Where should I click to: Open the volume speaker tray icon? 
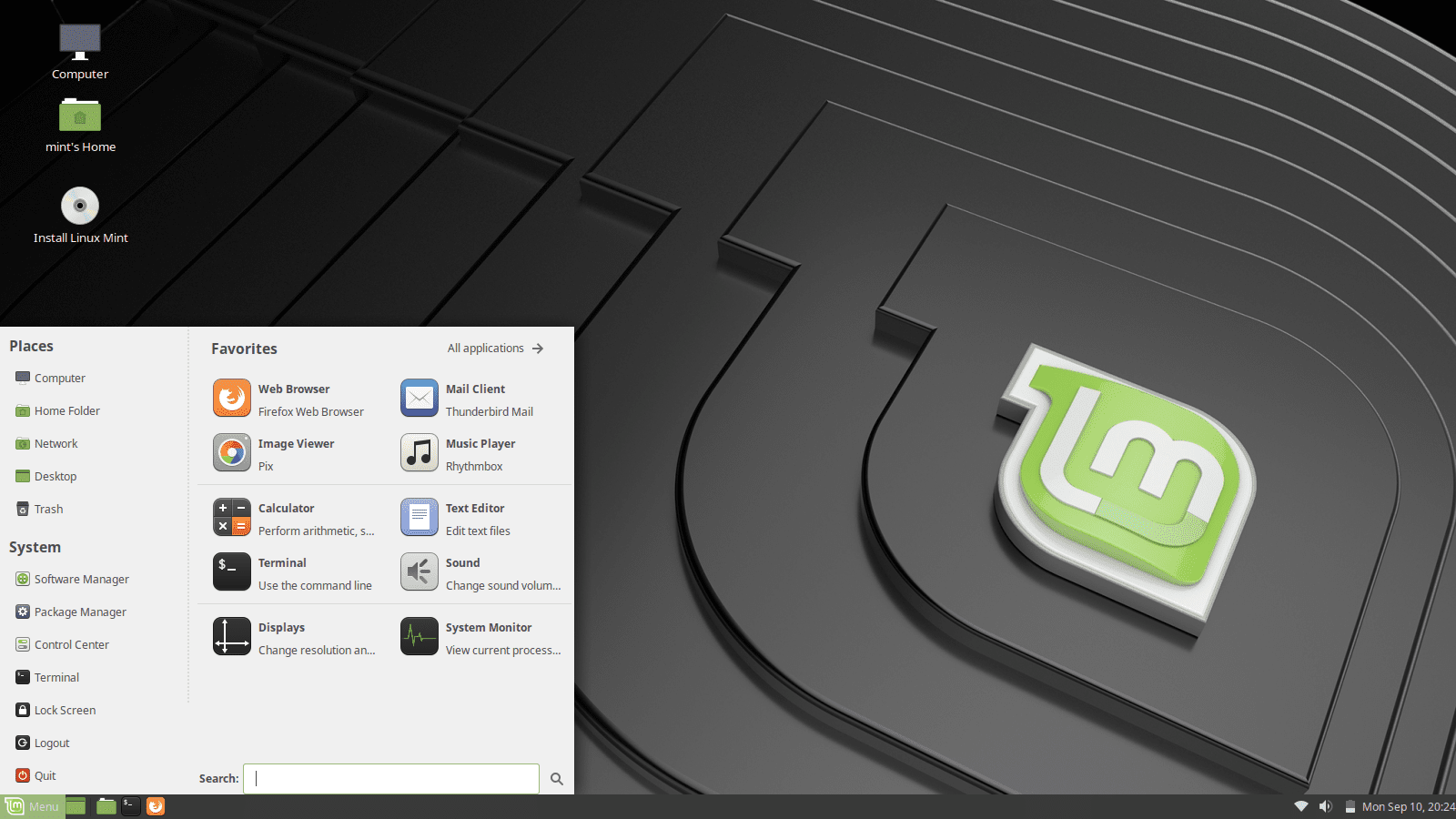1326,806
